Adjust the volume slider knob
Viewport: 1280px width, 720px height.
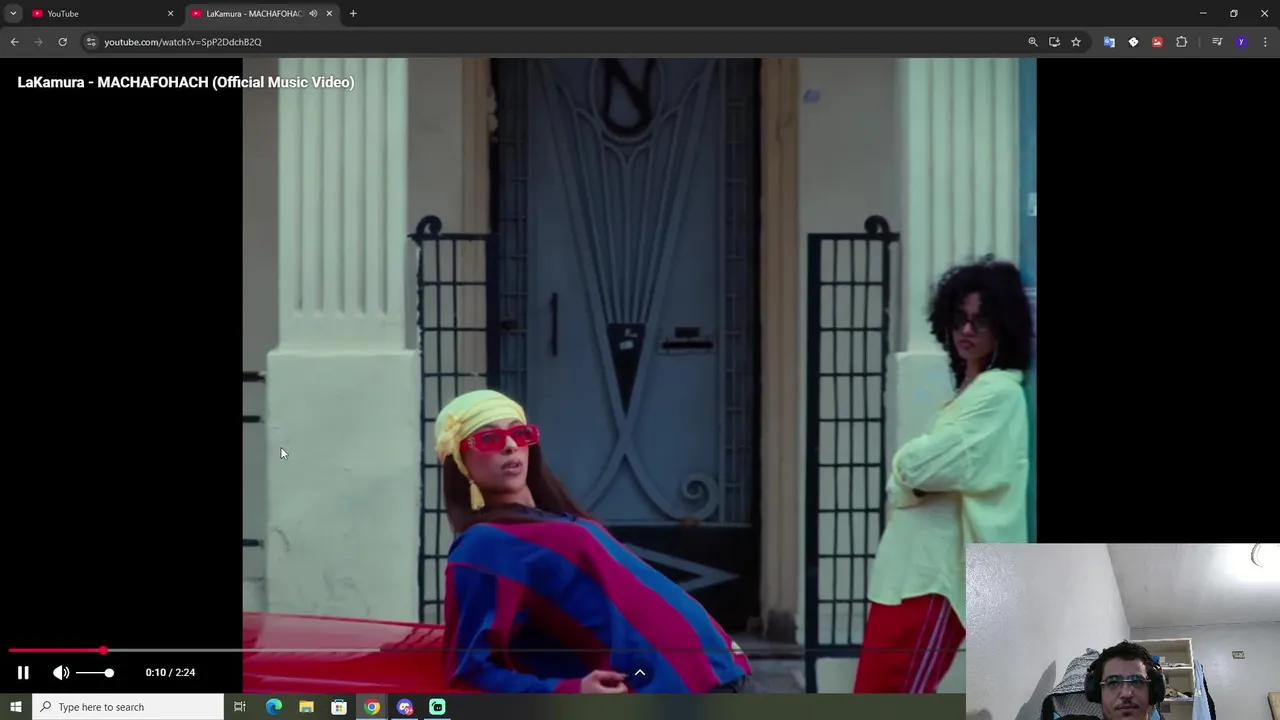click(x=109, y=673)
